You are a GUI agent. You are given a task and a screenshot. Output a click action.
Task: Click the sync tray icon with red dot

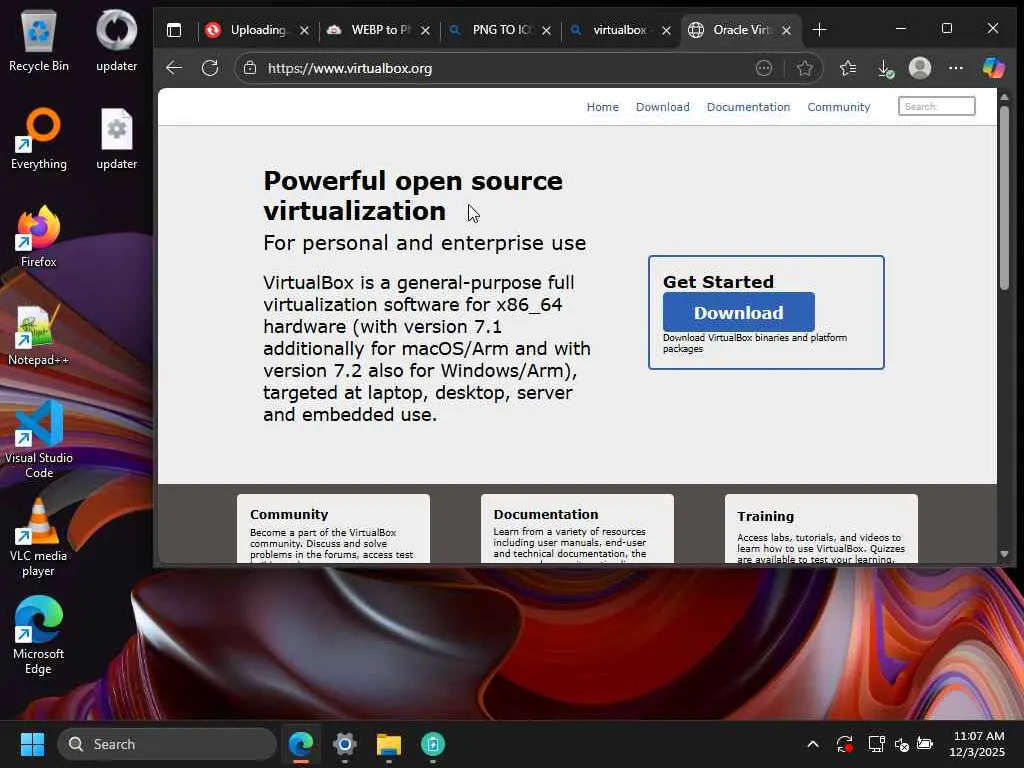[844, 744]
